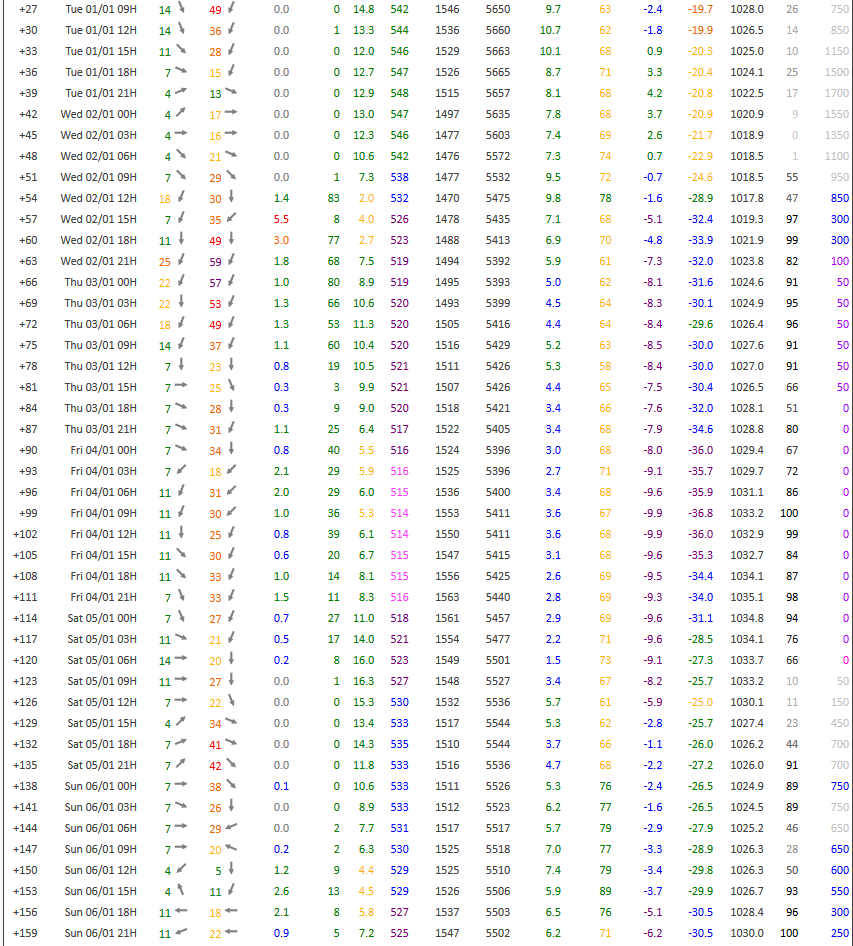Select the gust arrow beside 29 in Sun 06/01 06H row
Image resolution: width=853 pixels, height=946 pixels.
coord(231,828)
